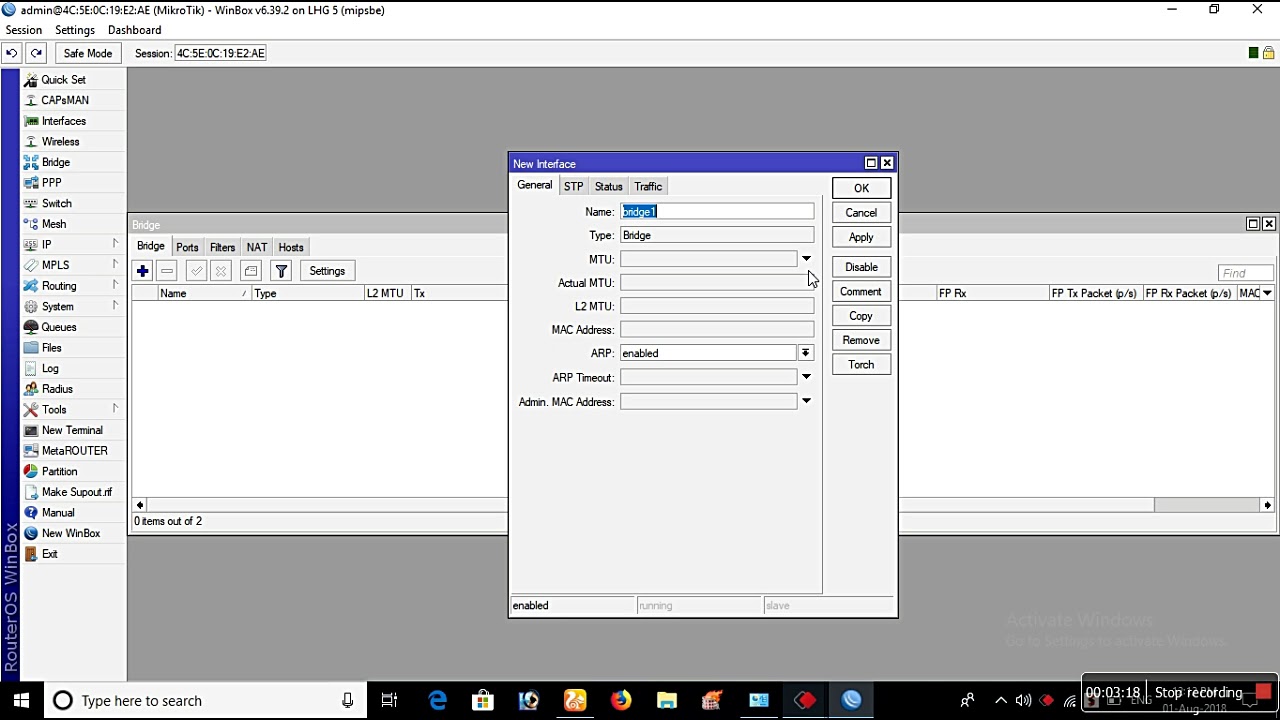Toggle Safe Mode
Screen dimensions: 1280x720
(x=88, y=53)
